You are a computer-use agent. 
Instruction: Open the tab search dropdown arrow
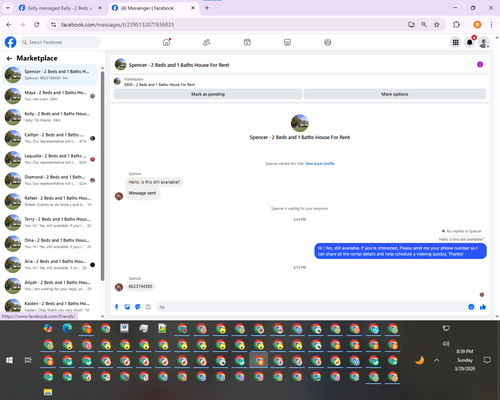[8, 8]
